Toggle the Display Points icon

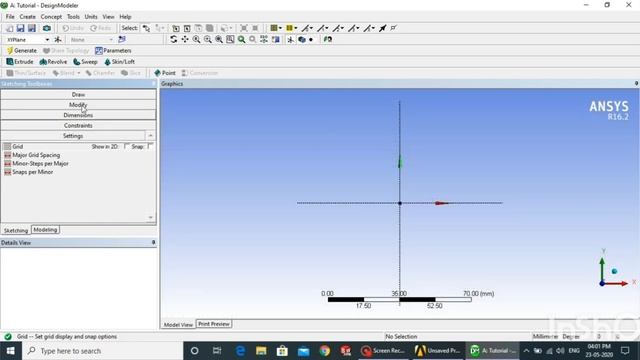pyautogui.click(x=311, y=40)
